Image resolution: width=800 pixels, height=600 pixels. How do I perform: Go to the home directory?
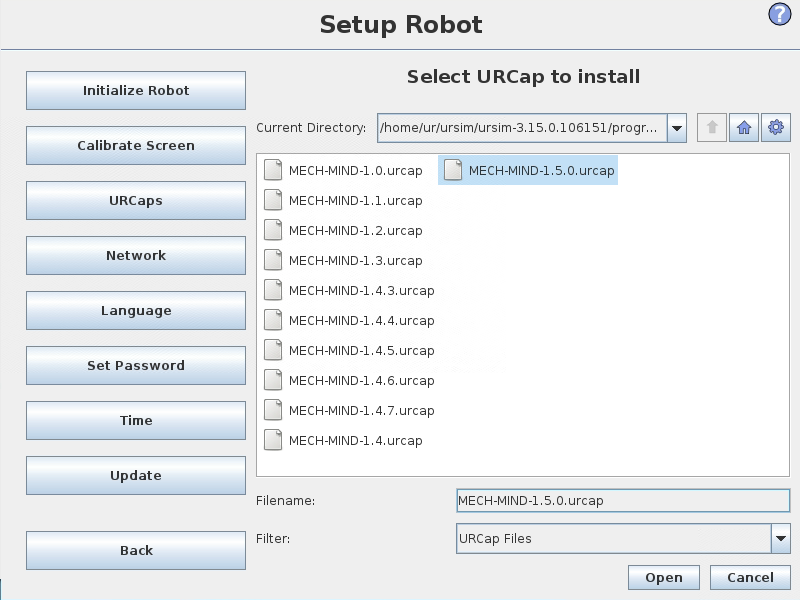(x=743, y=128)
